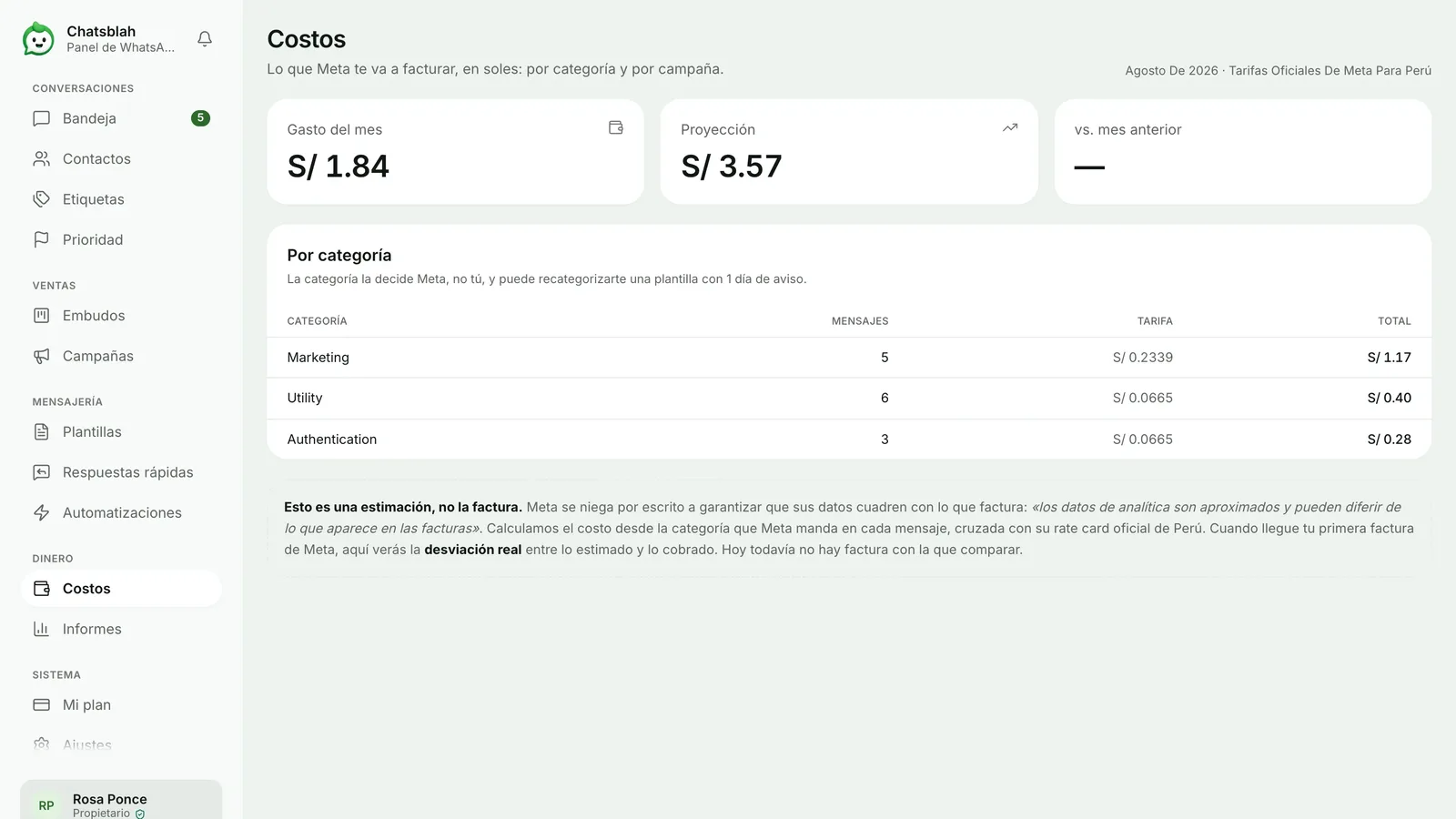Screen dimensions: 1456x819
Task: Click the MENSAJES column header
Action: (860, 321)
